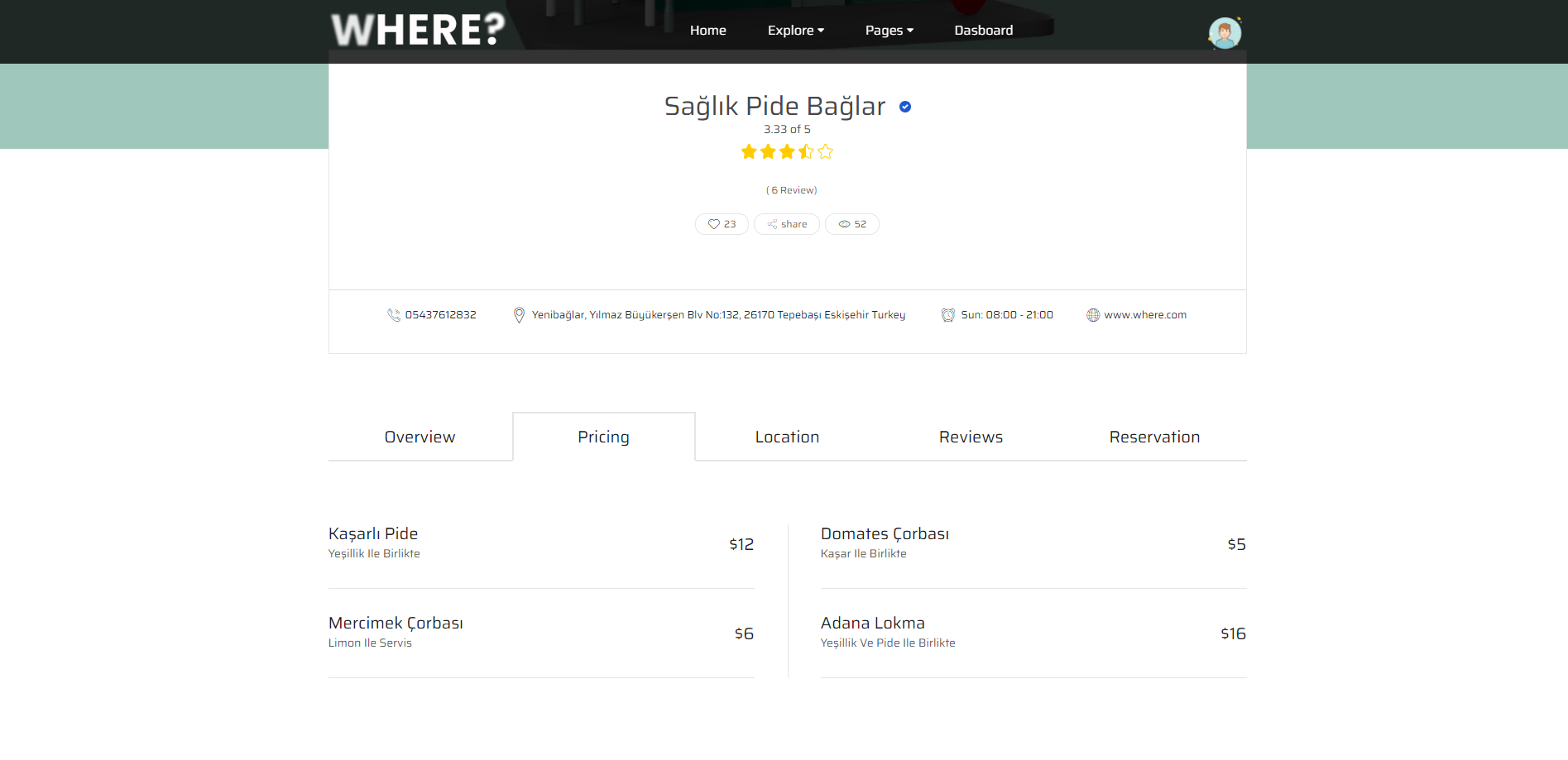The width and height of the screenshot is (1568, 760).
Task: Click the '3.33 of 5' rating text
Action: point(788,129)
